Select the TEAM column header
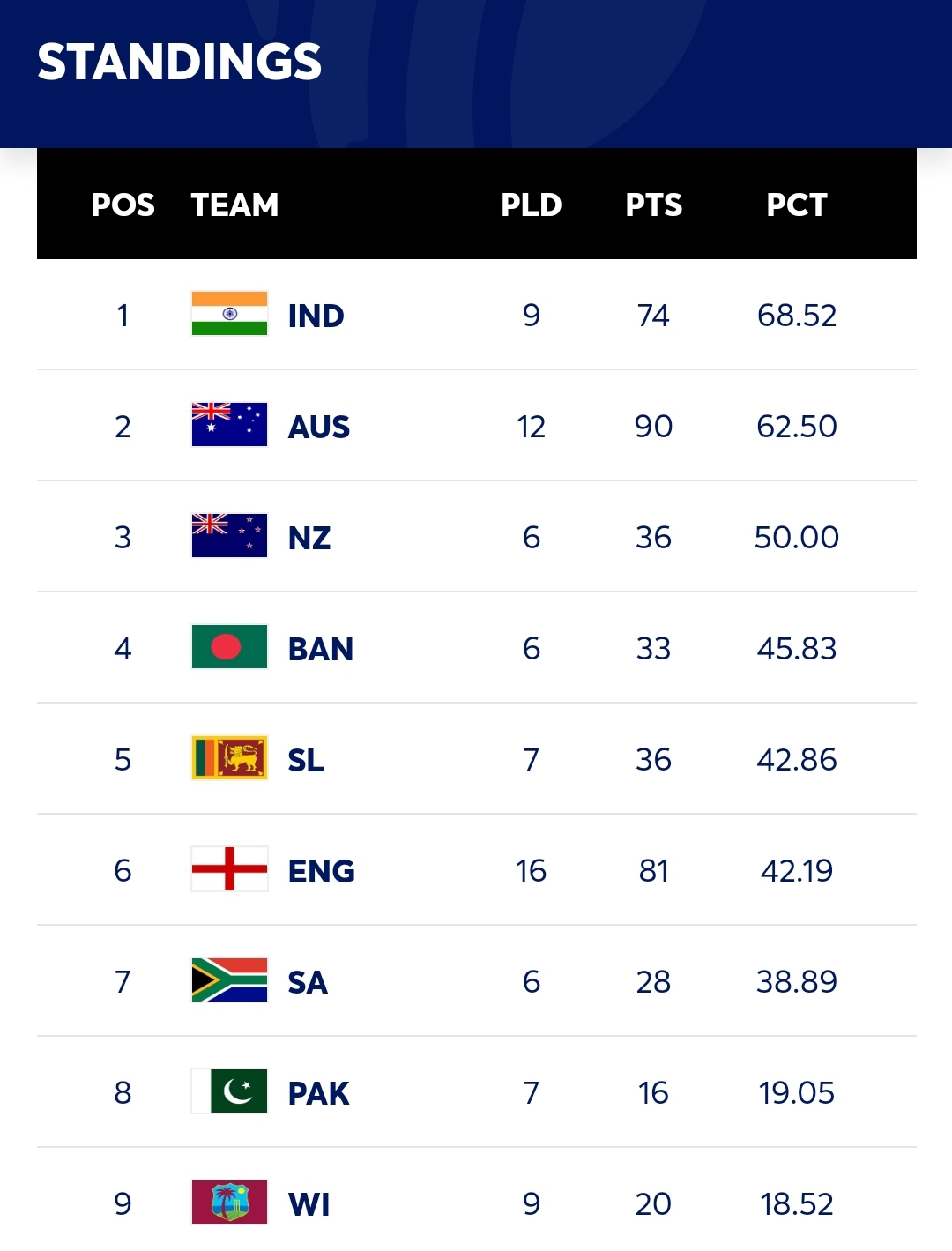The image size is (952, 1251). (x=234, y=205)
